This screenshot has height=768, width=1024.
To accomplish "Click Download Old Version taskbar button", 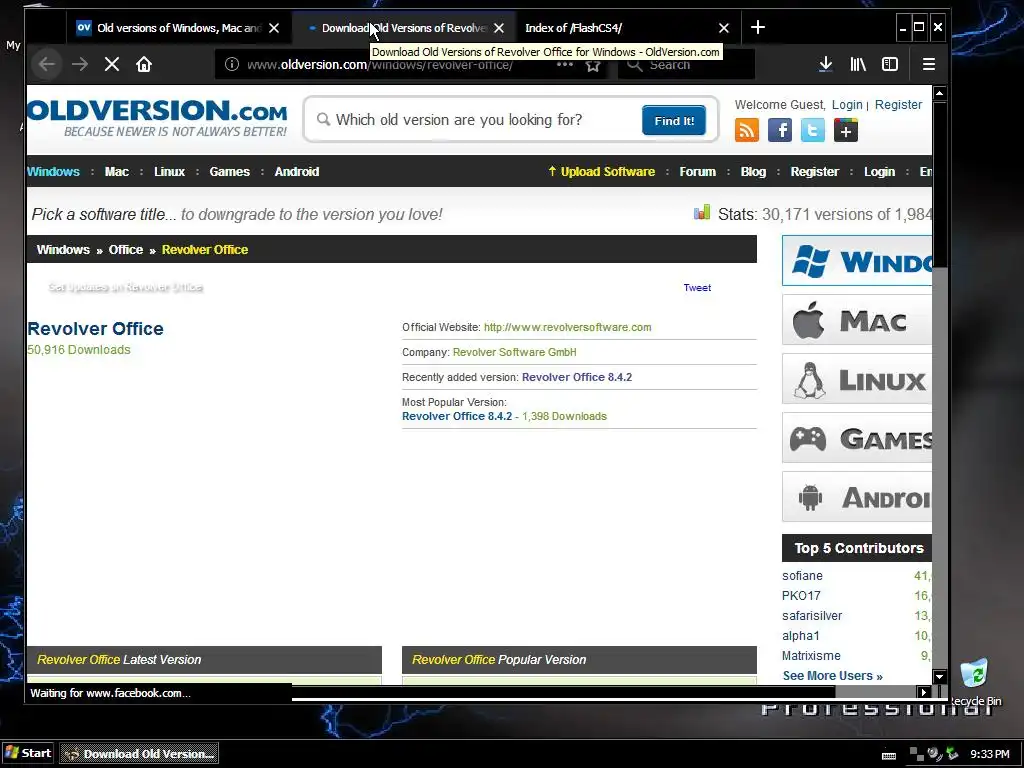I will tap(139, 754).
